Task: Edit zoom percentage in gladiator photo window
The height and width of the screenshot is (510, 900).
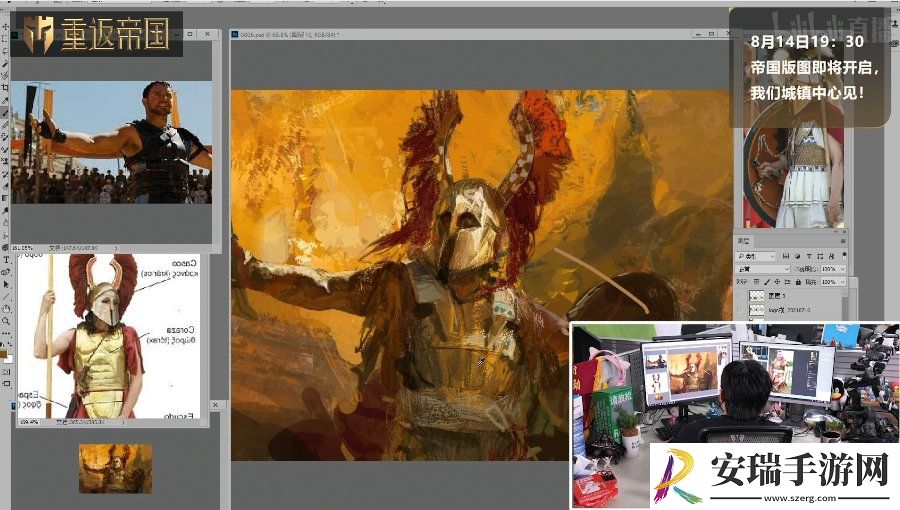Action: (x=22, y=248)
